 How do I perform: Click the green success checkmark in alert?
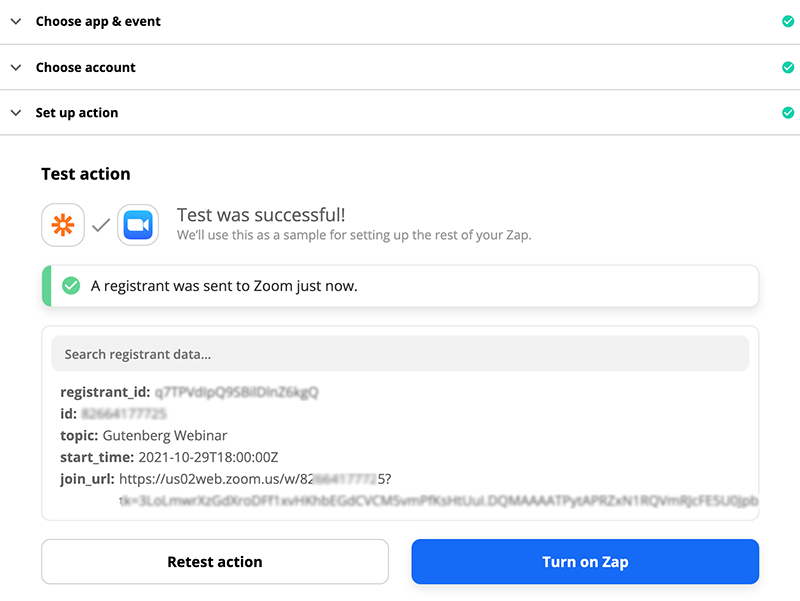pyautogui.click(x=71, y=286)
